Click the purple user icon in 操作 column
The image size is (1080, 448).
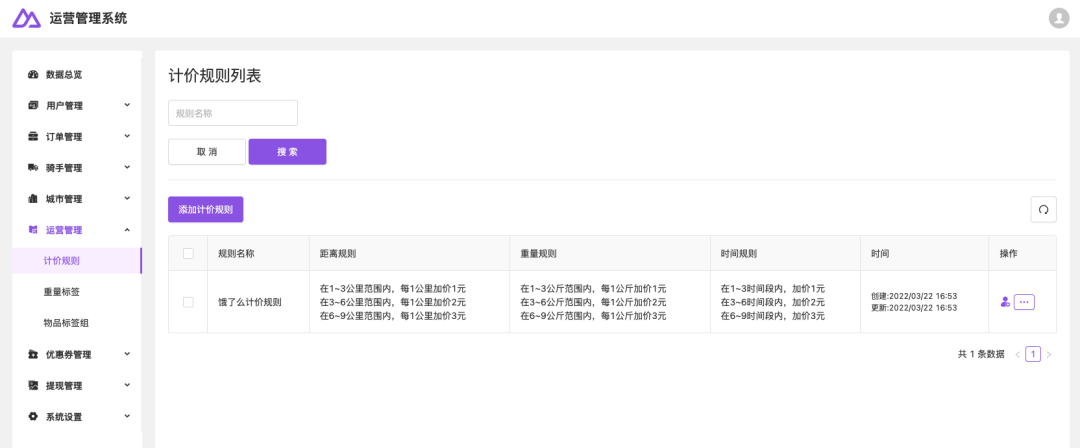[x=1005, y=302]
